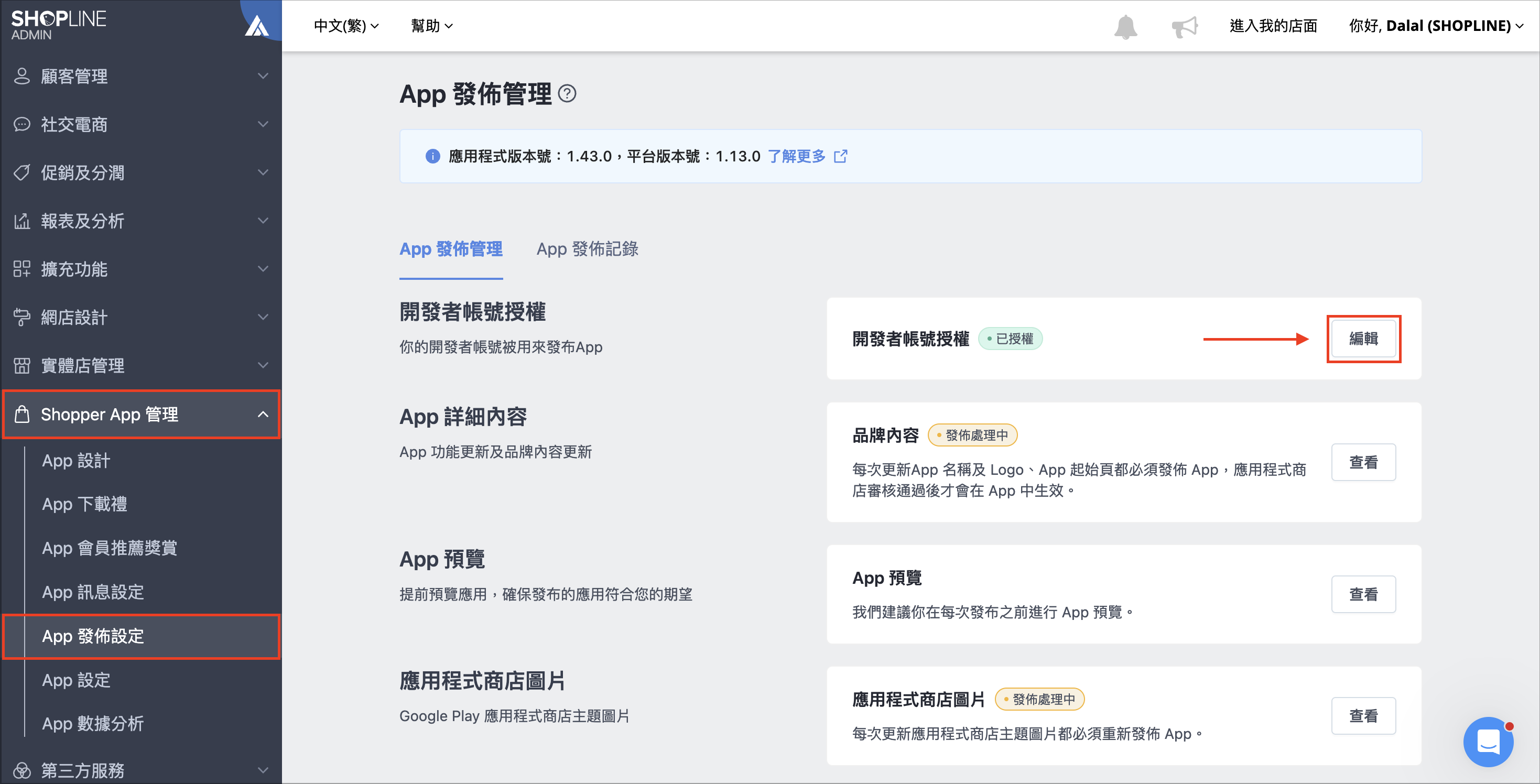Open the Dalal (SHOPLINE) account dropdown
Image resolution: width=1540 pixels, height=784 pixels.
[x=1436, y=26]
